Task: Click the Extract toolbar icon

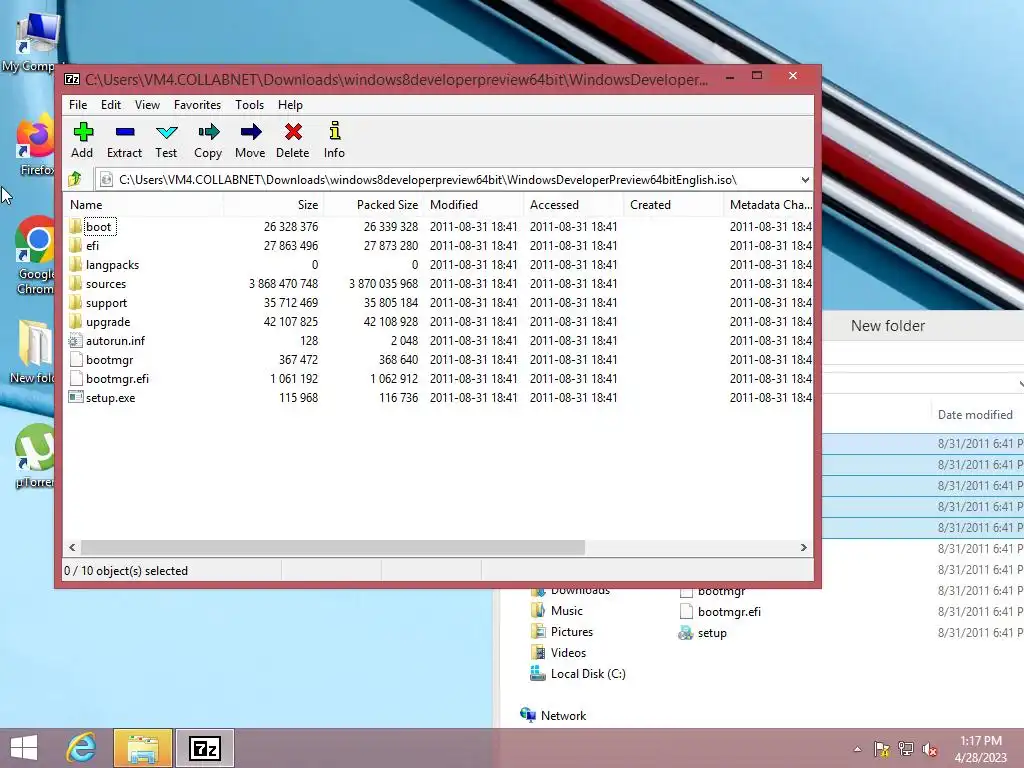Action: click(x=124, y=133)
